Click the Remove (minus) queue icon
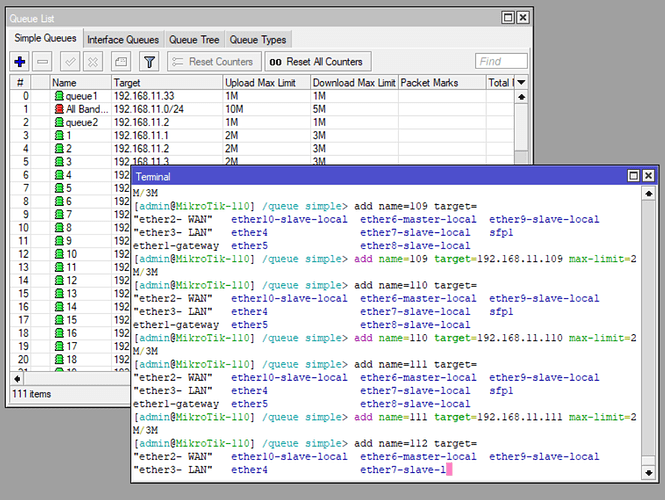This screenshot has width=665, height=500. (43, 62)
